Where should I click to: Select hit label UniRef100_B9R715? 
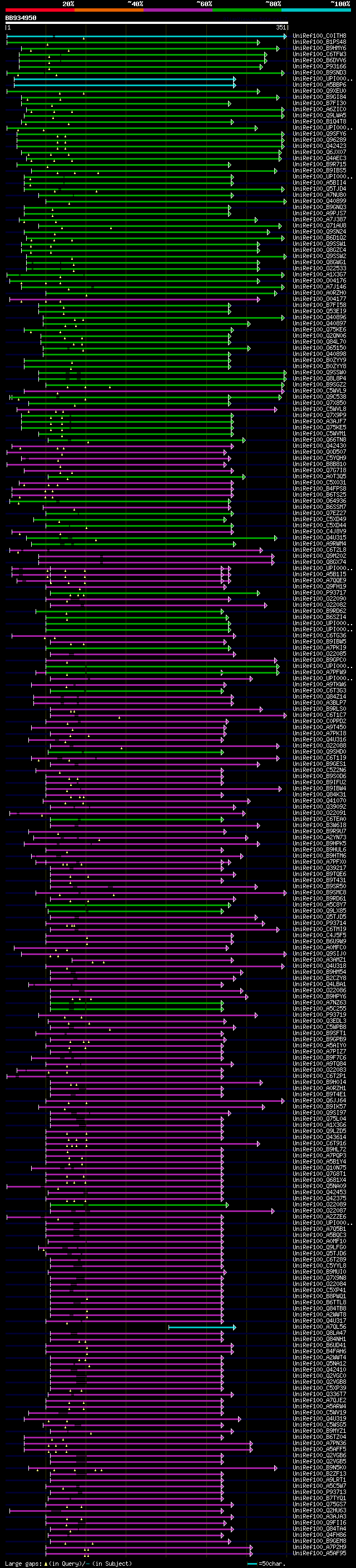(x=319, y=164)
